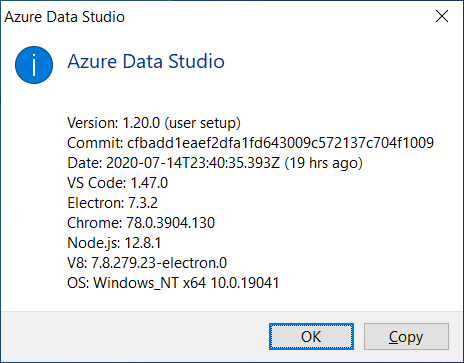
Task: Click the V8: 7.8.279.23-electron.0 line
Action: pyautogui.click(x=147, y=263)
